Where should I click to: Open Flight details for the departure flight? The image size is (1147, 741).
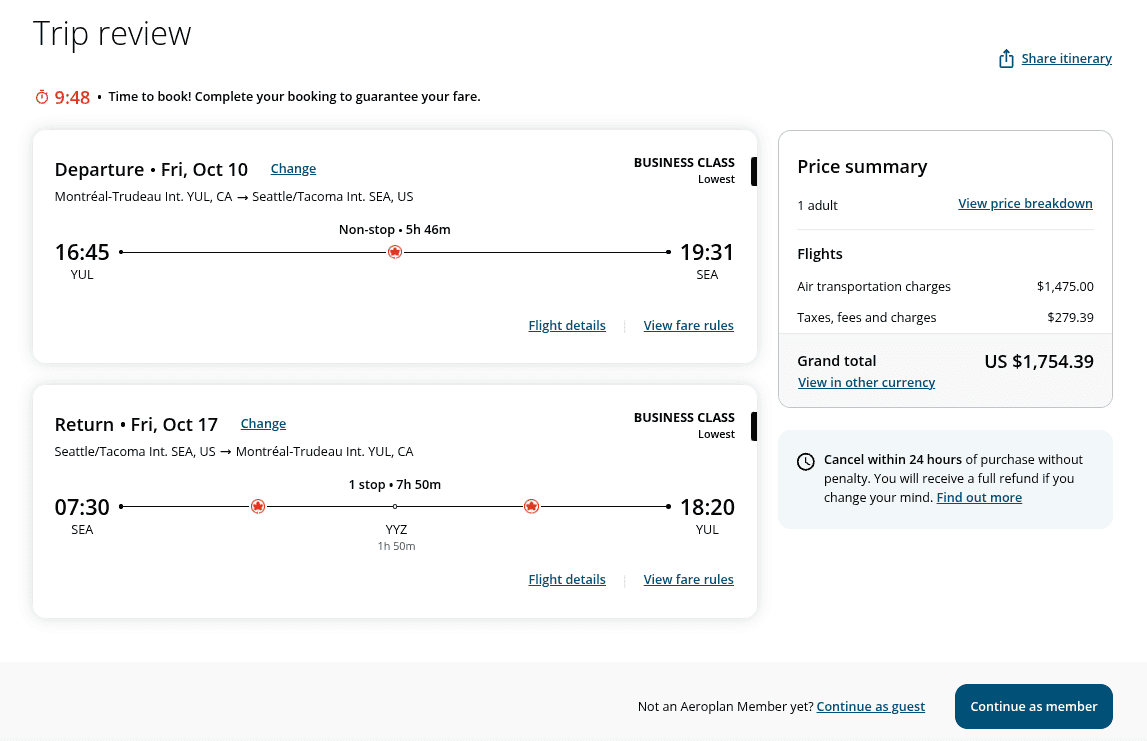pos(566,325)
